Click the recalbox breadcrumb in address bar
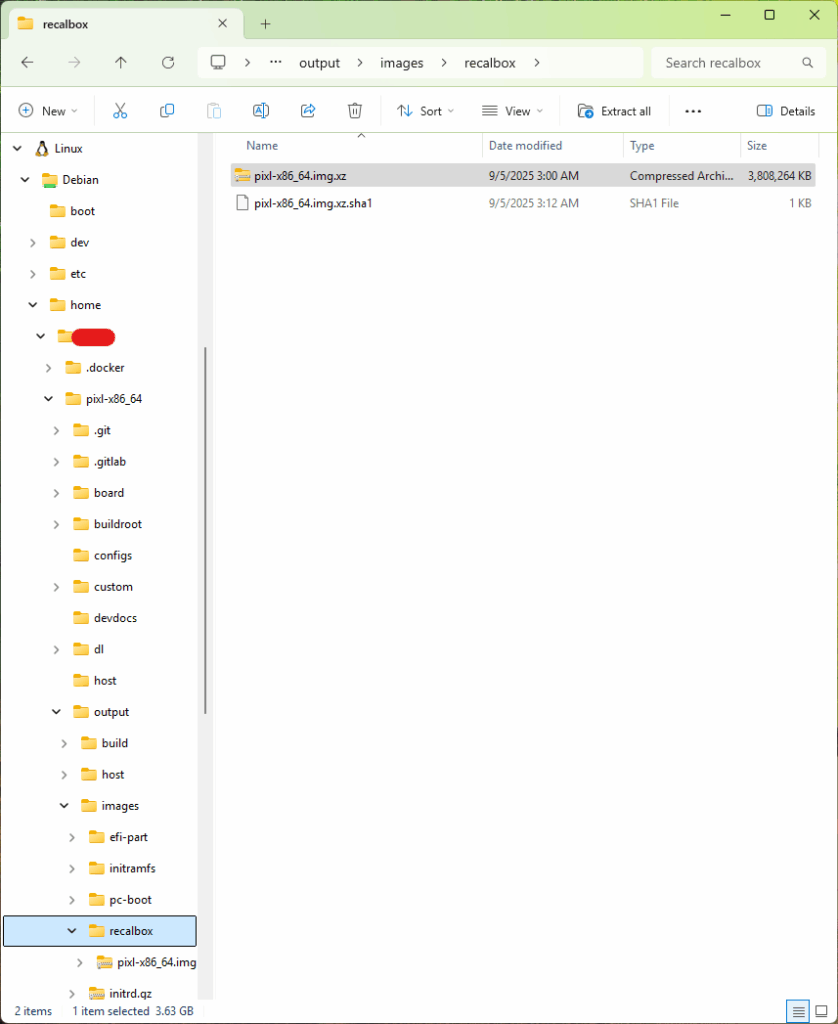Viewport: 838px width, 1024px height. 490,63
